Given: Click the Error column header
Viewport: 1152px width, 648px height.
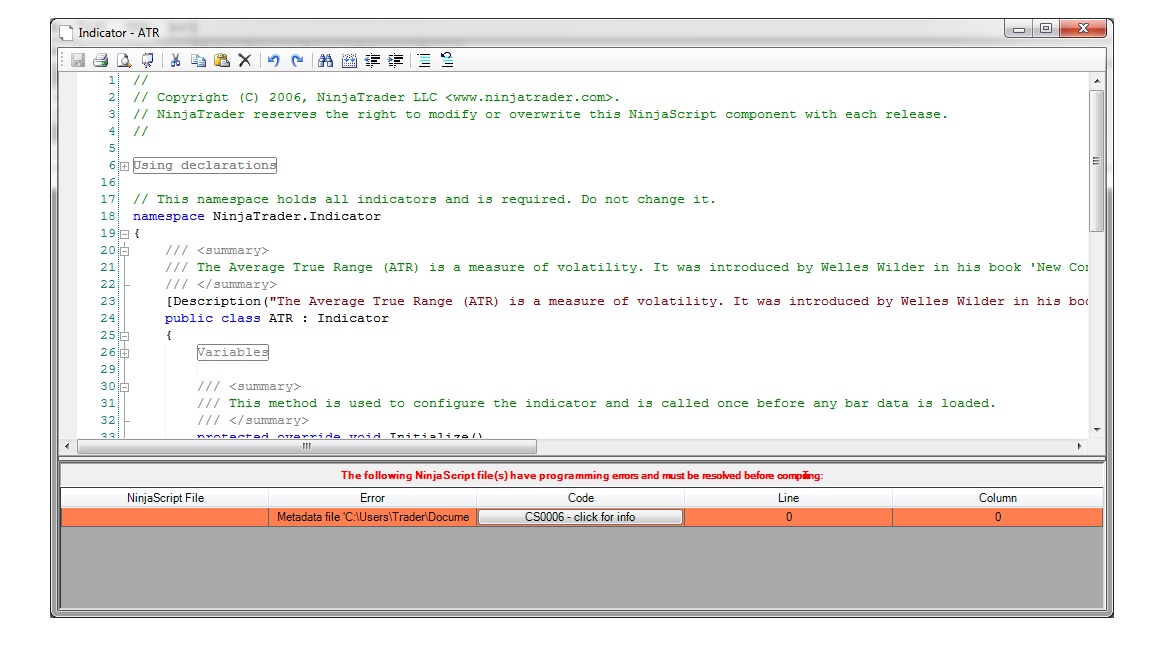Looking at the screenshot, I should pos(372,498).
